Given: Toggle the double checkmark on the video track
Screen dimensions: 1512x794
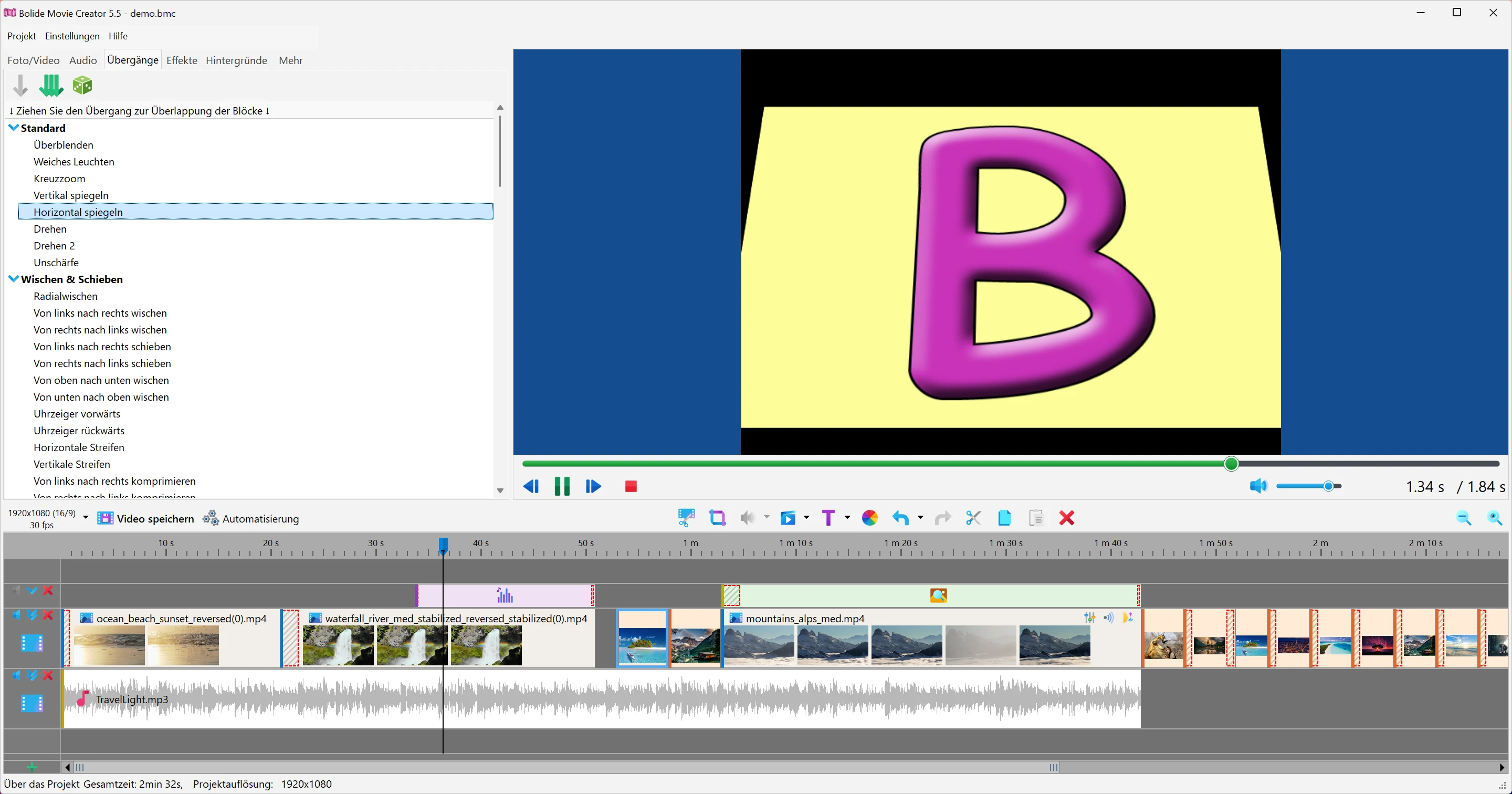Looking at the screenshot, I should pyautogui.click(x=32, y=615).
